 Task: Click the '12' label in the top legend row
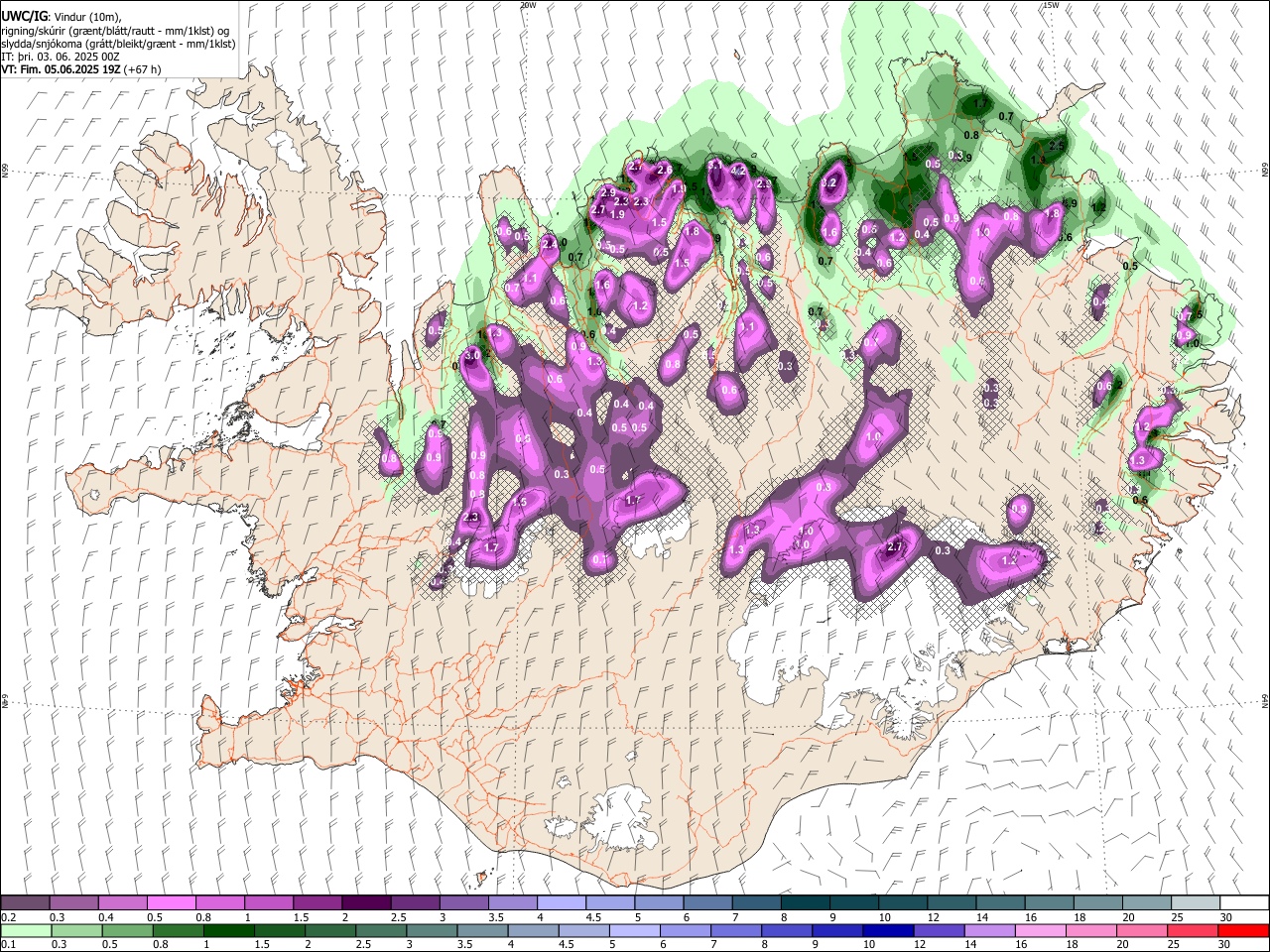click(935, 917)
